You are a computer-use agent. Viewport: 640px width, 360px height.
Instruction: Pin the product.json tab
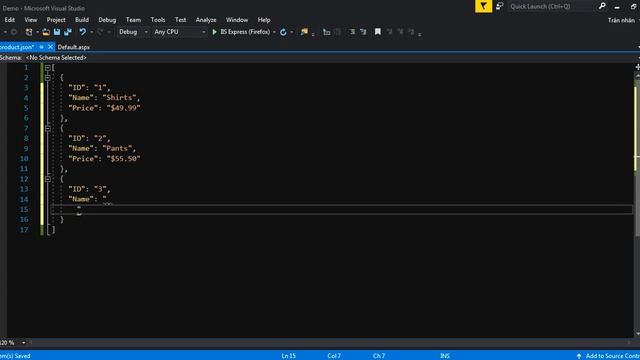pos(41,47)
